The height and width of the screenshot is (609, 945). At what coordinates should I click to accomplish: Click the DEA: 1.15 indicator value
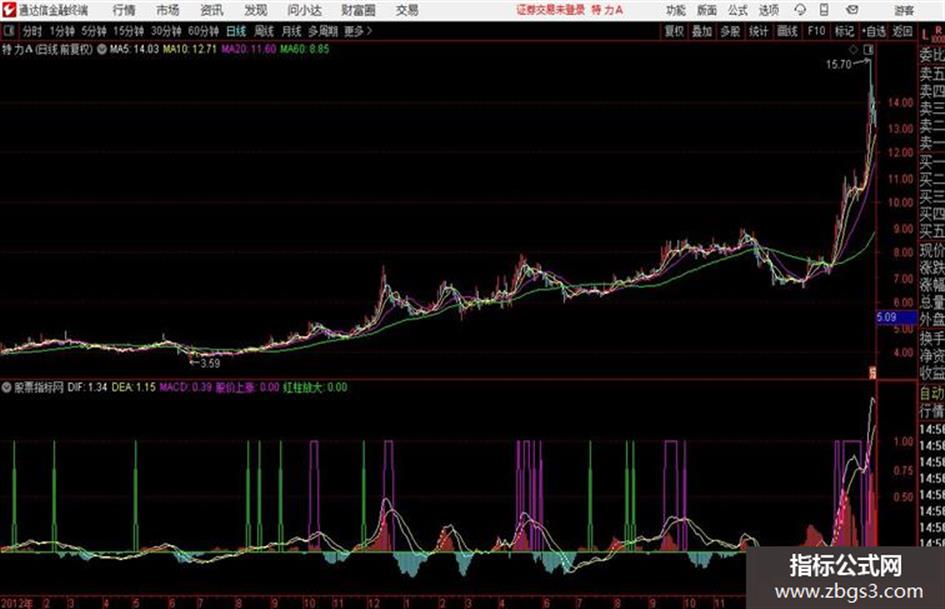[133, 388]
